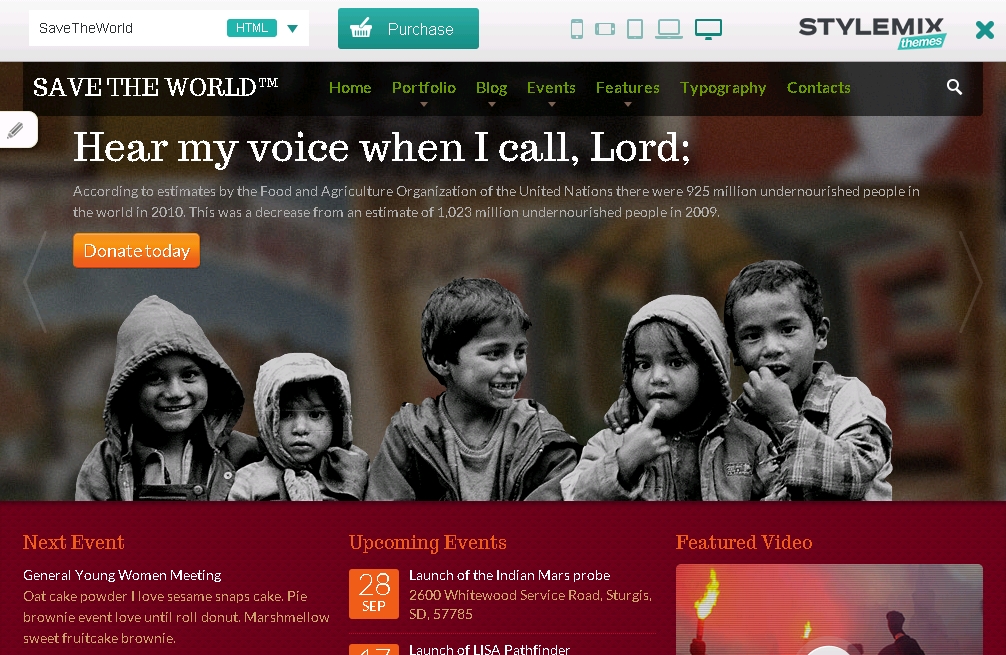Advance slider with the right arrow

[x=970, y=281]
